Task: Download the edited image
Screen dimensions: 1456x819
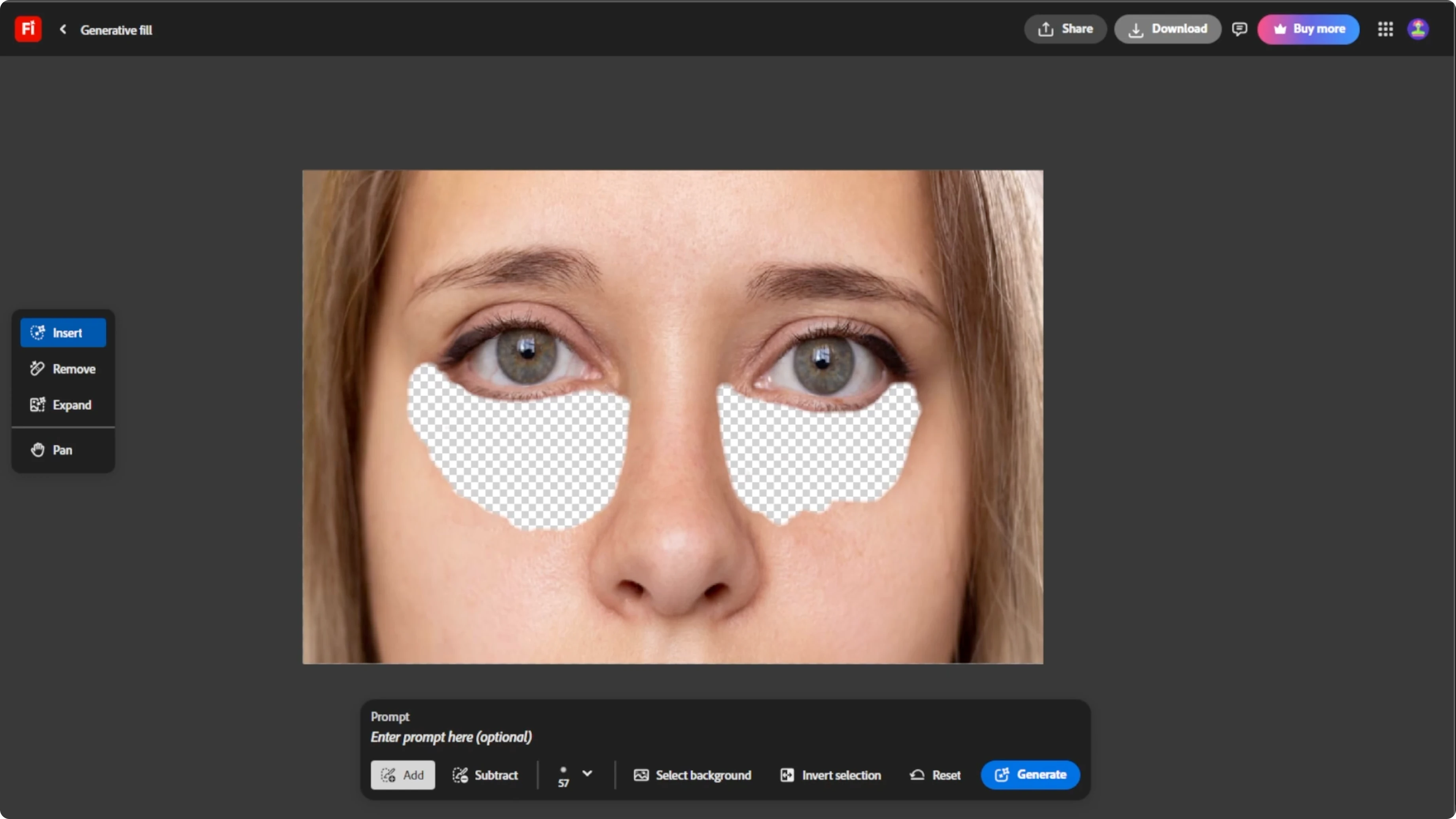Action: 1167,29
